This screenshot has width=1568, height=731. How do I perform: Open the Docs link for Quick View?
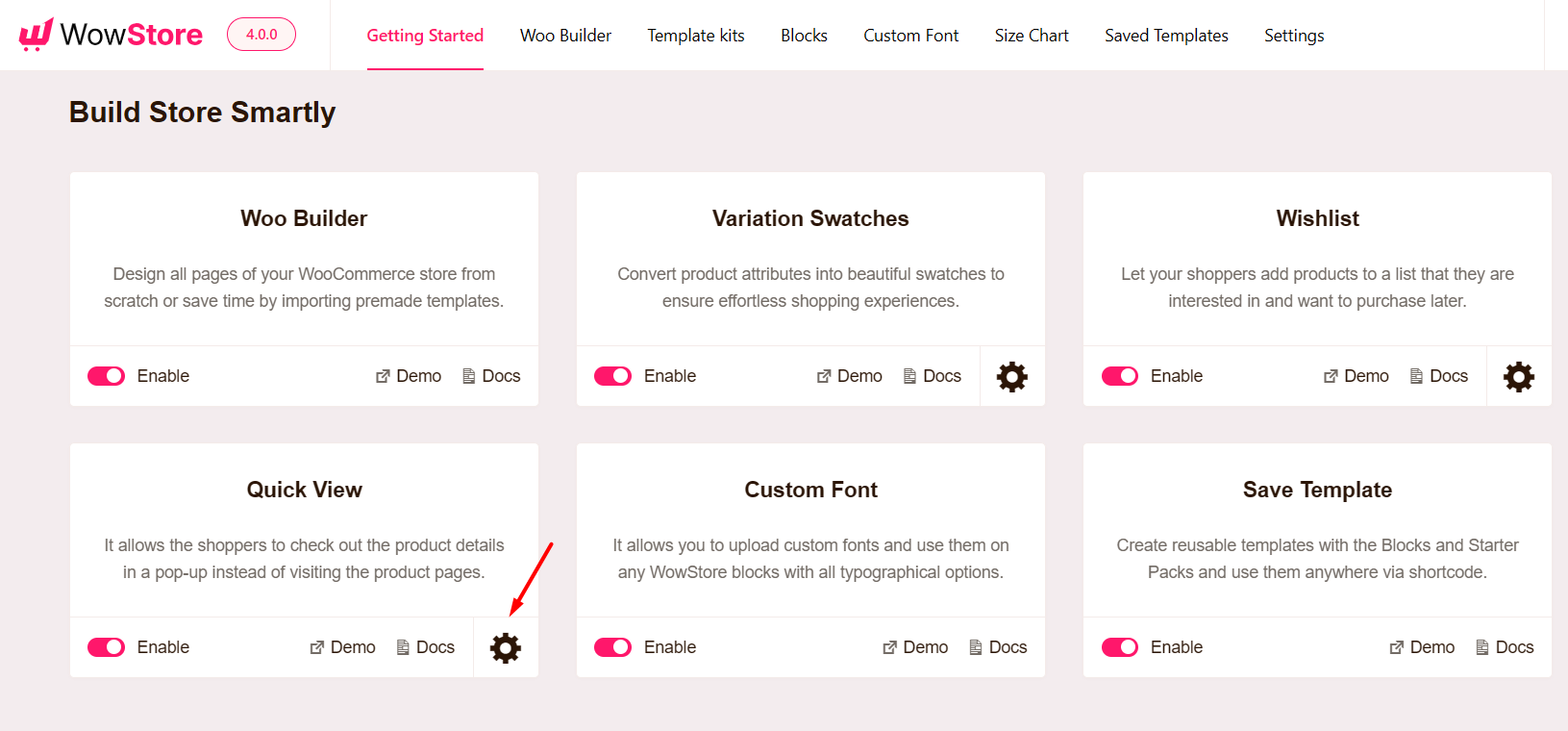click(425, 646)
